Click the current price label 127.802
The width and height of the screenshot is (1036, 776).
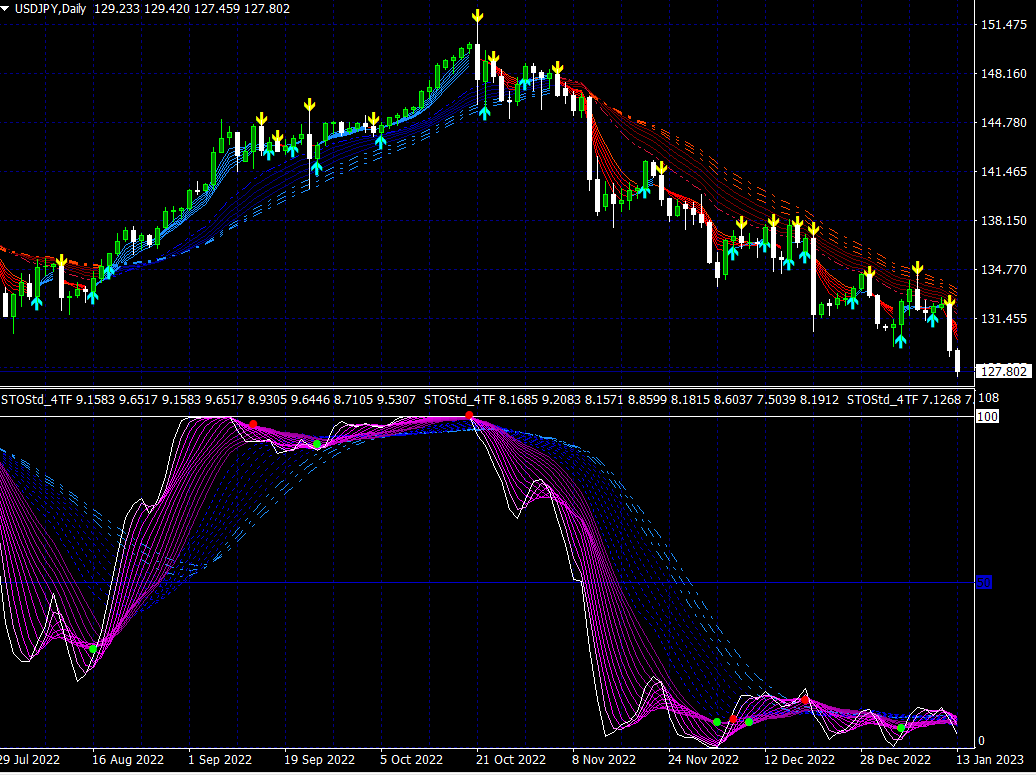coord(1003,371)
